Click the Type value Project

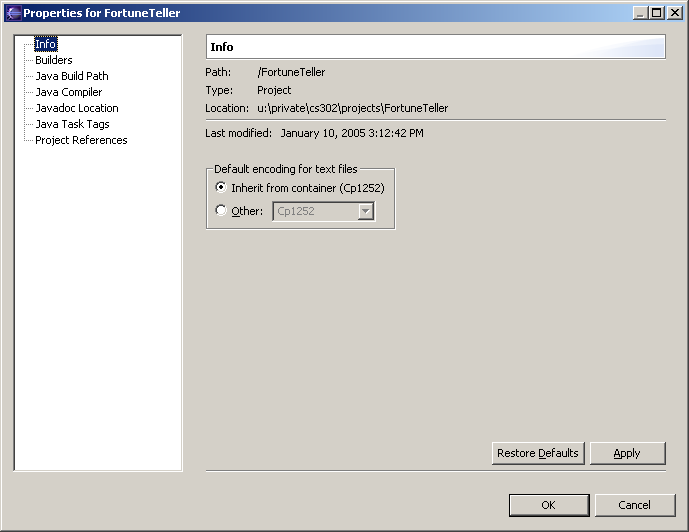[x=274, y=90]
